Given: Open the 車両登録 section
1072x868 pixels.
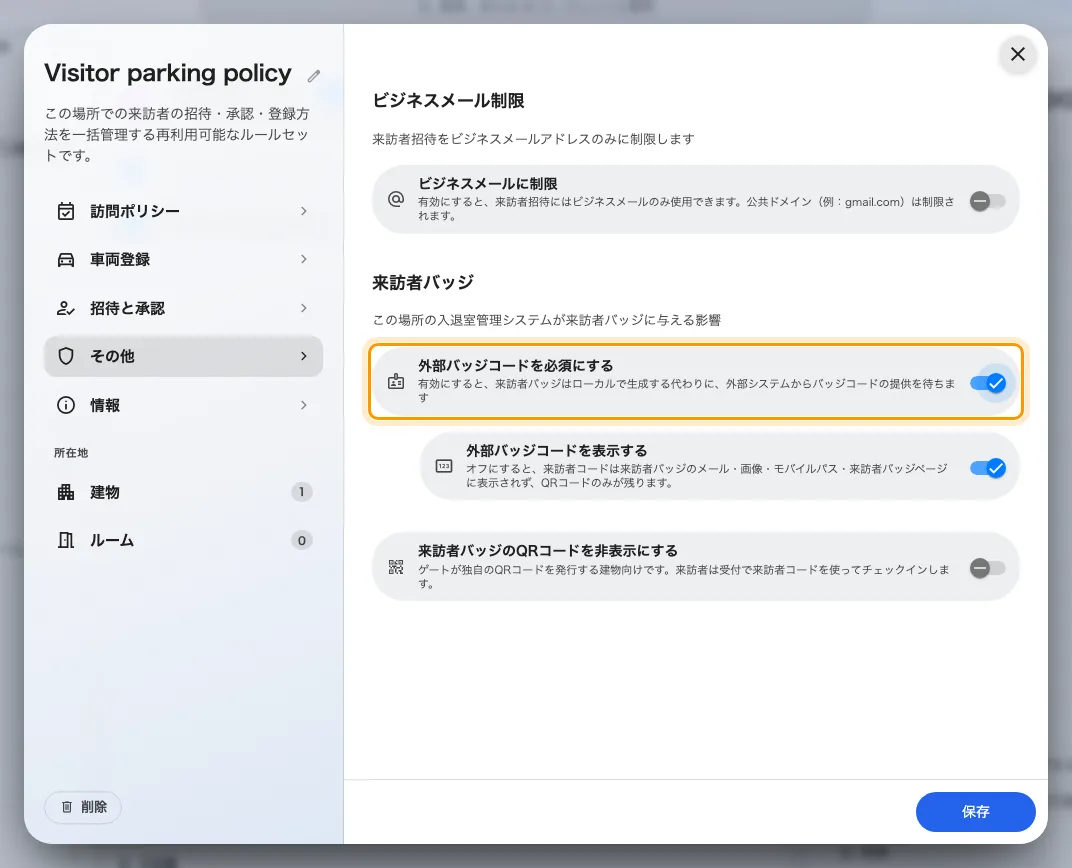Looking at the screenshot, I should (183, 260).
